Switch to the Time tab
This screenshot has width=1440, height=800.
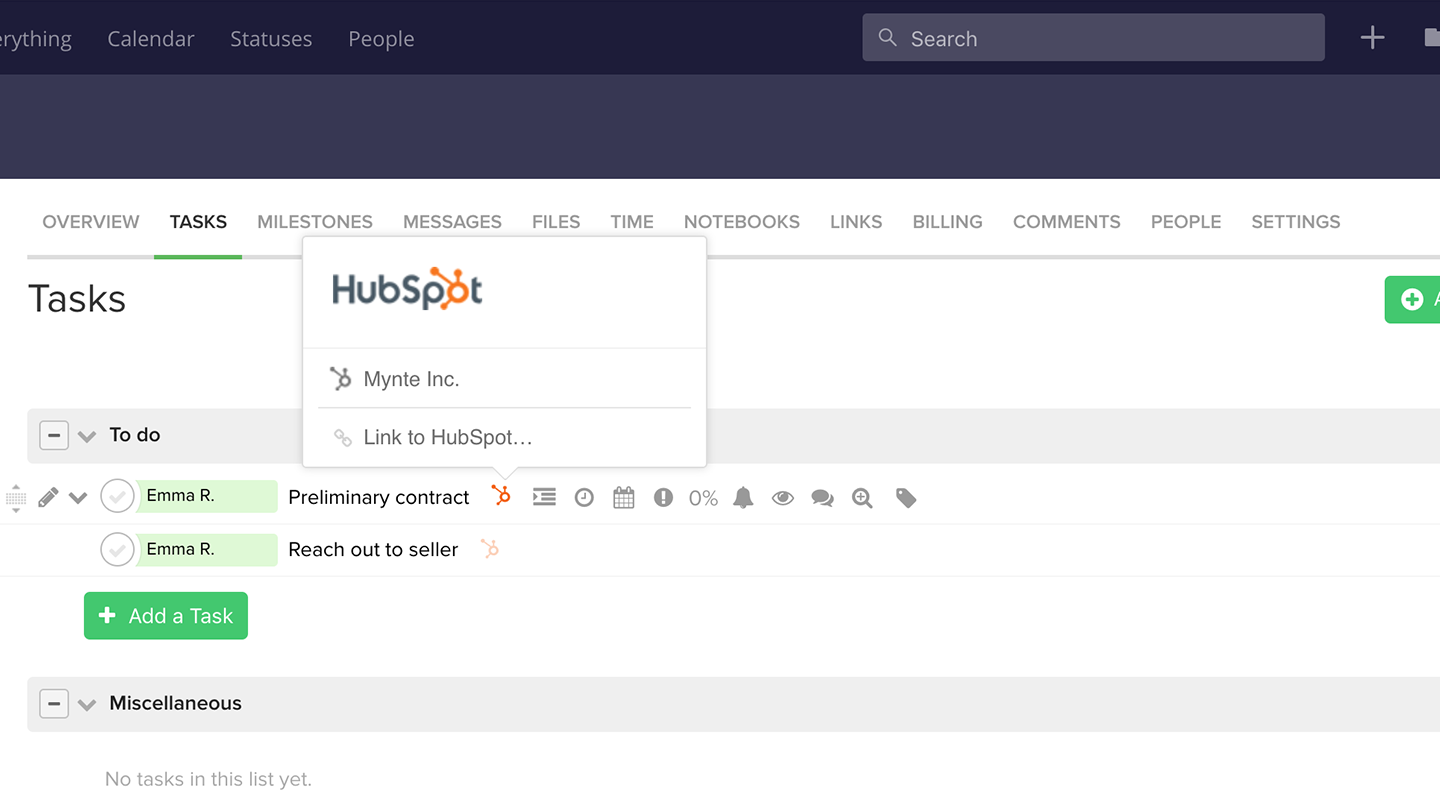point(632,222)
